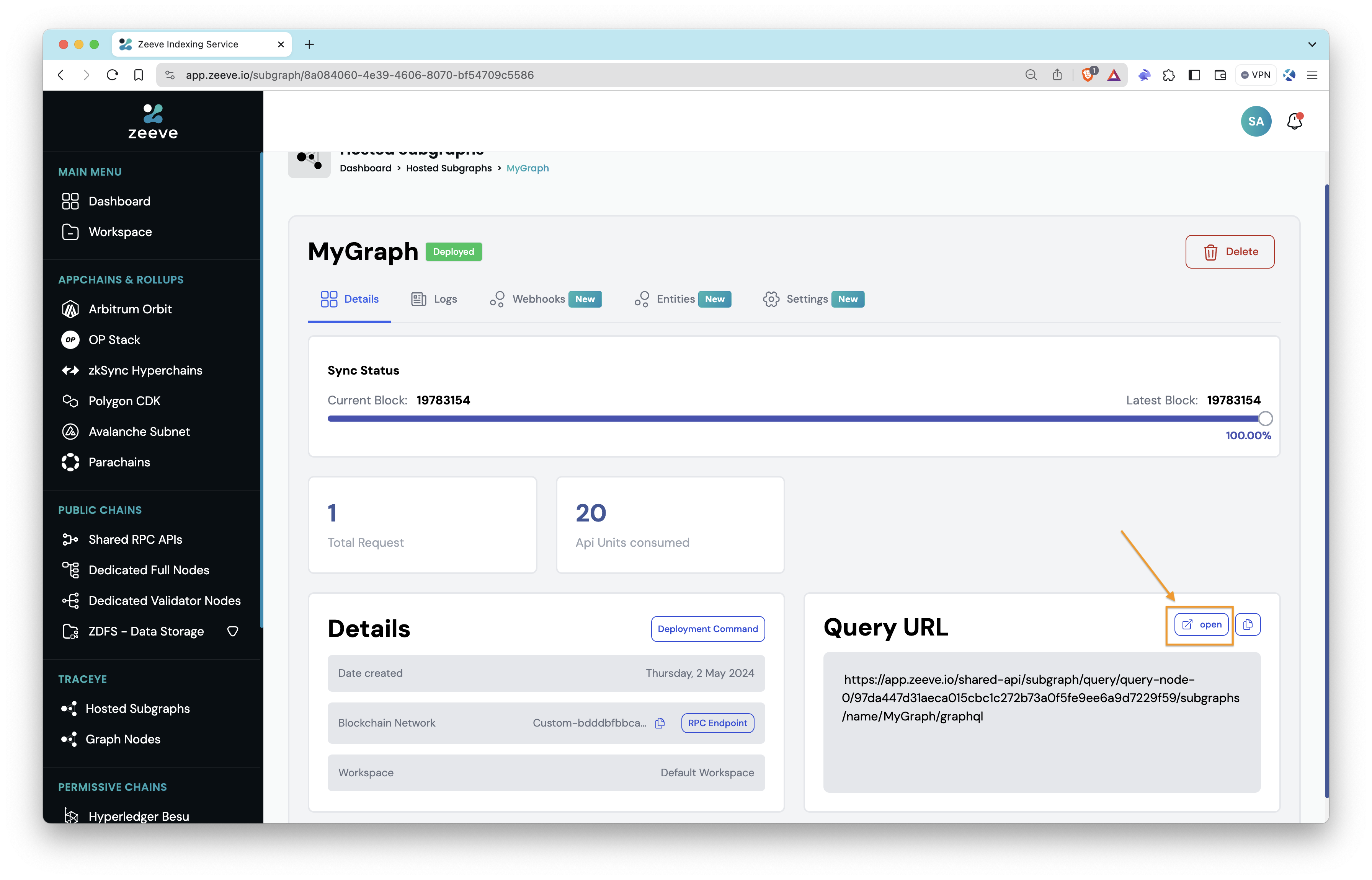Click the Total Request card
Screen dimensions: 1372x880
422,525
